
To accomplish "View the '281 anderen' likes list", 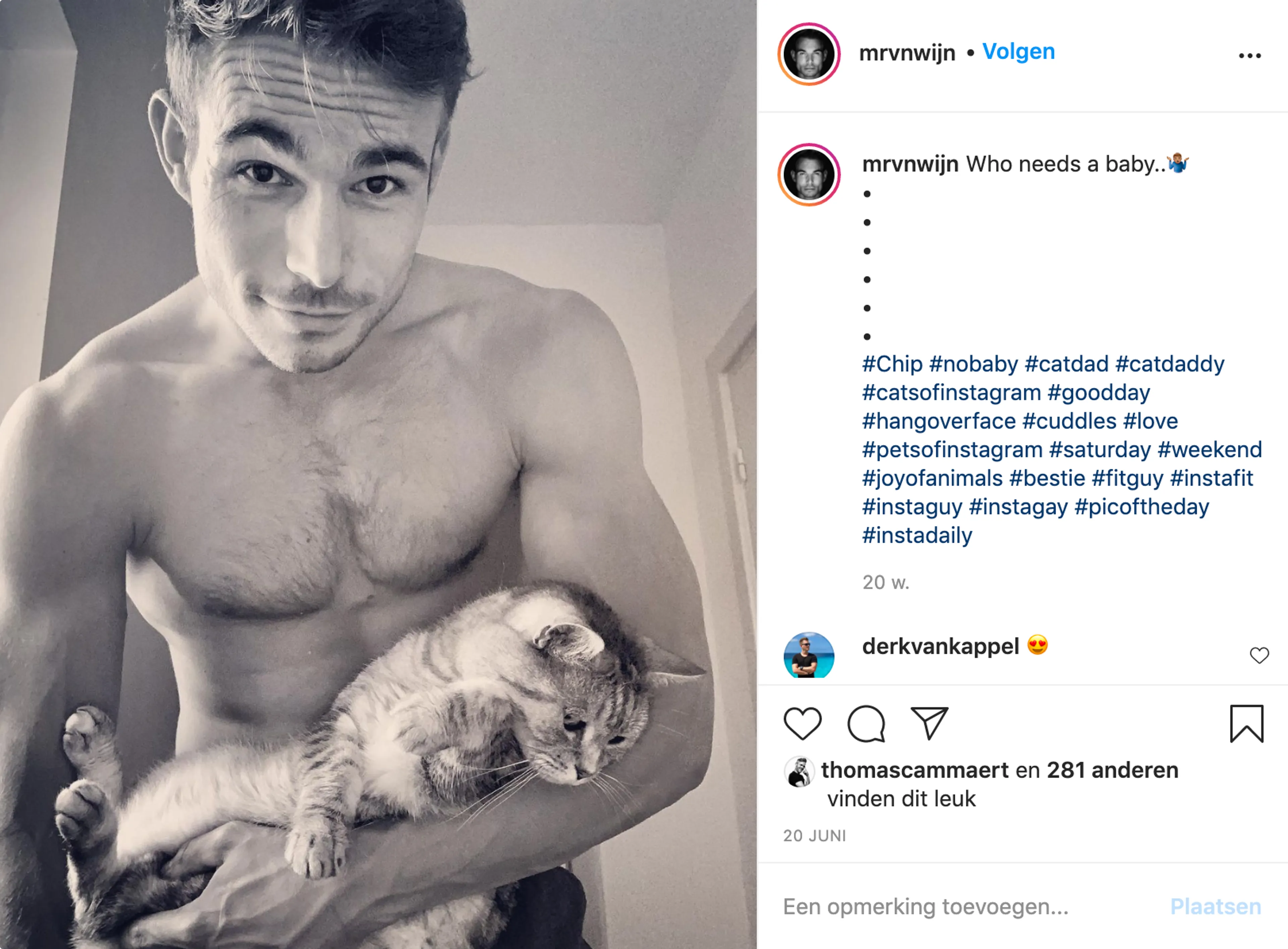I will [x=1112, y=770].
